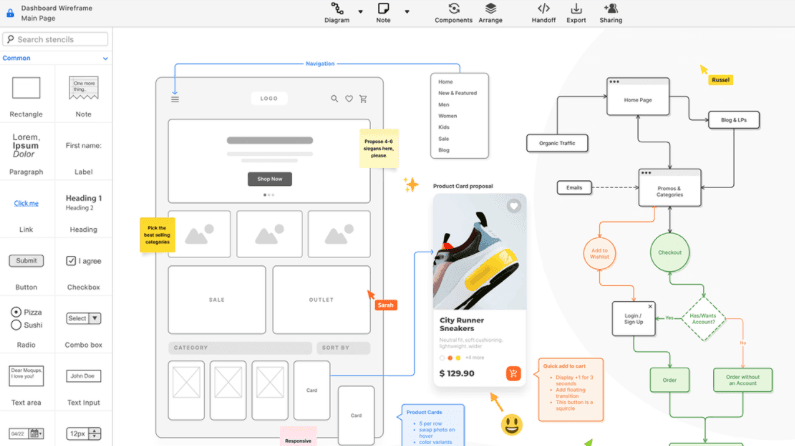
Task: Pick the Note stencil
Action: pyautogui.click(x=84, y=88)
